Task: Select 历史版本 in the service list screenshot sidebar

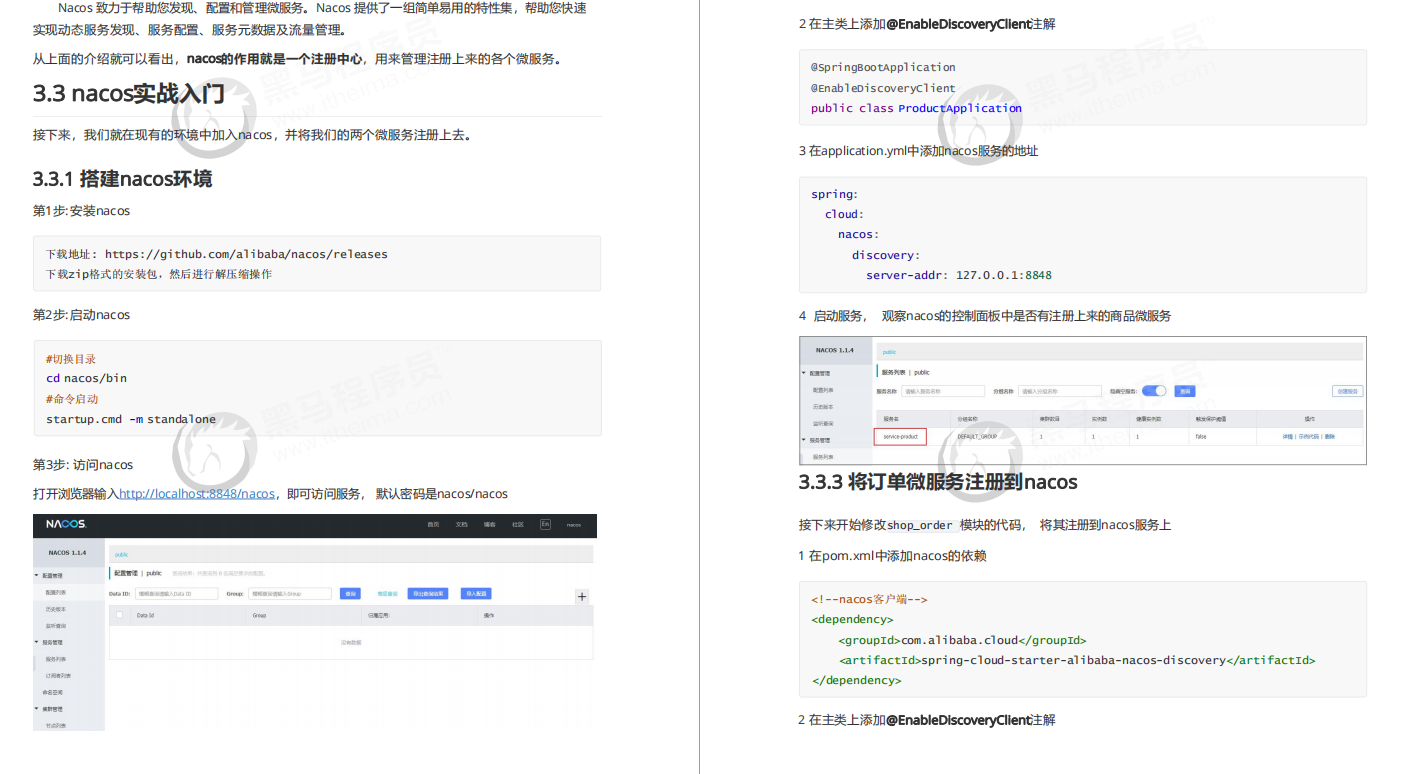Action: coord(823,407)
